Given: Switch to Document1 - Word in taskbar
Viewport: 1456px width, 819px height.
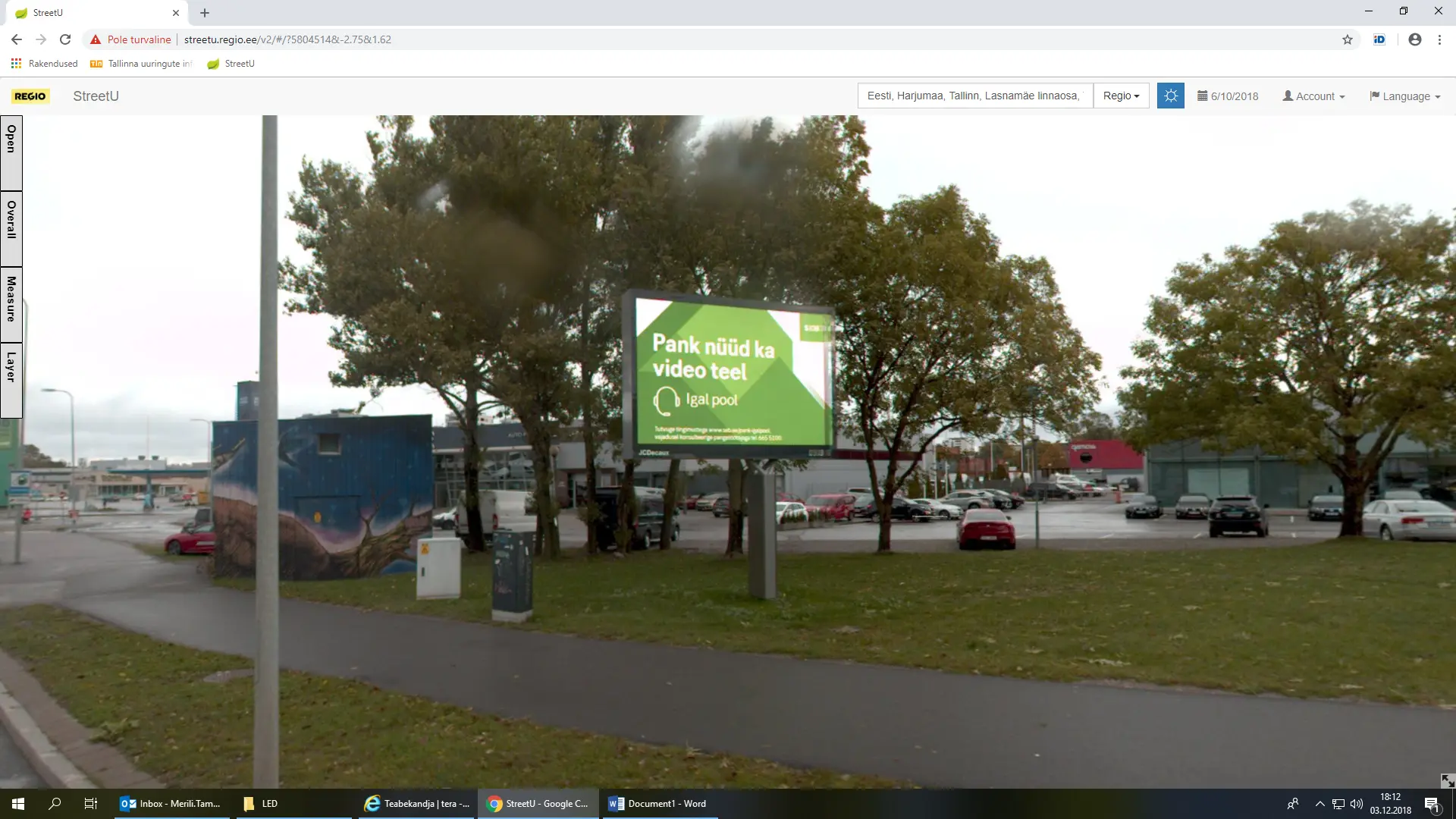Looking at the screenshot, I should pos(658,804).
